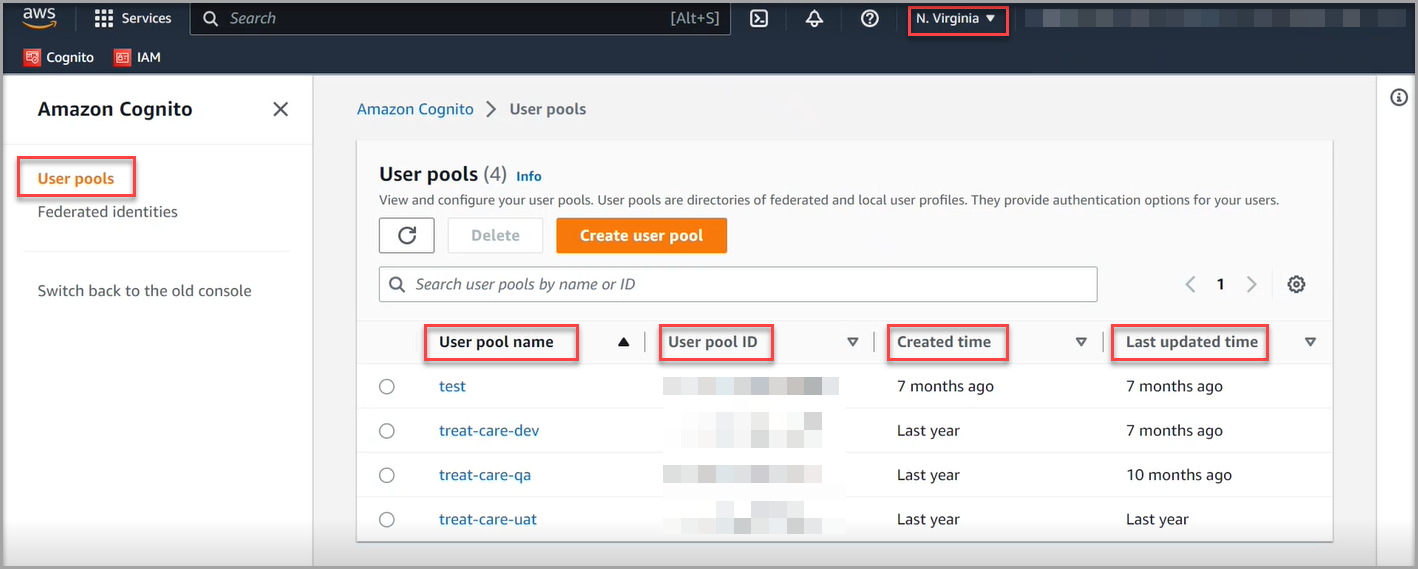Choose Switch back to the old console
This screenshot has height=569, width=1418.
tap(145, 291)
